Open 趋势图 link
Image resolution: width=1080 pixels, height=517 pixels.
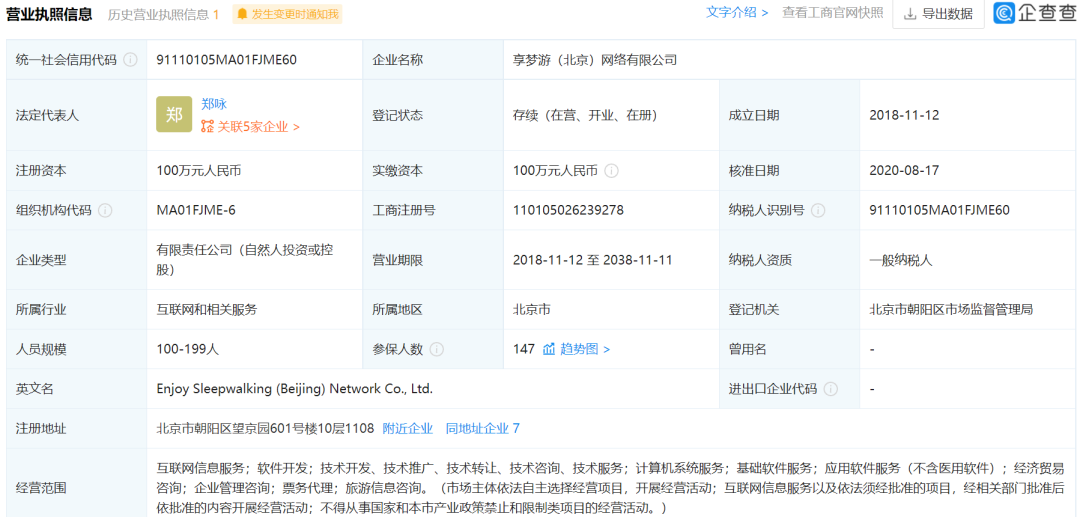(x=584, y=349)
